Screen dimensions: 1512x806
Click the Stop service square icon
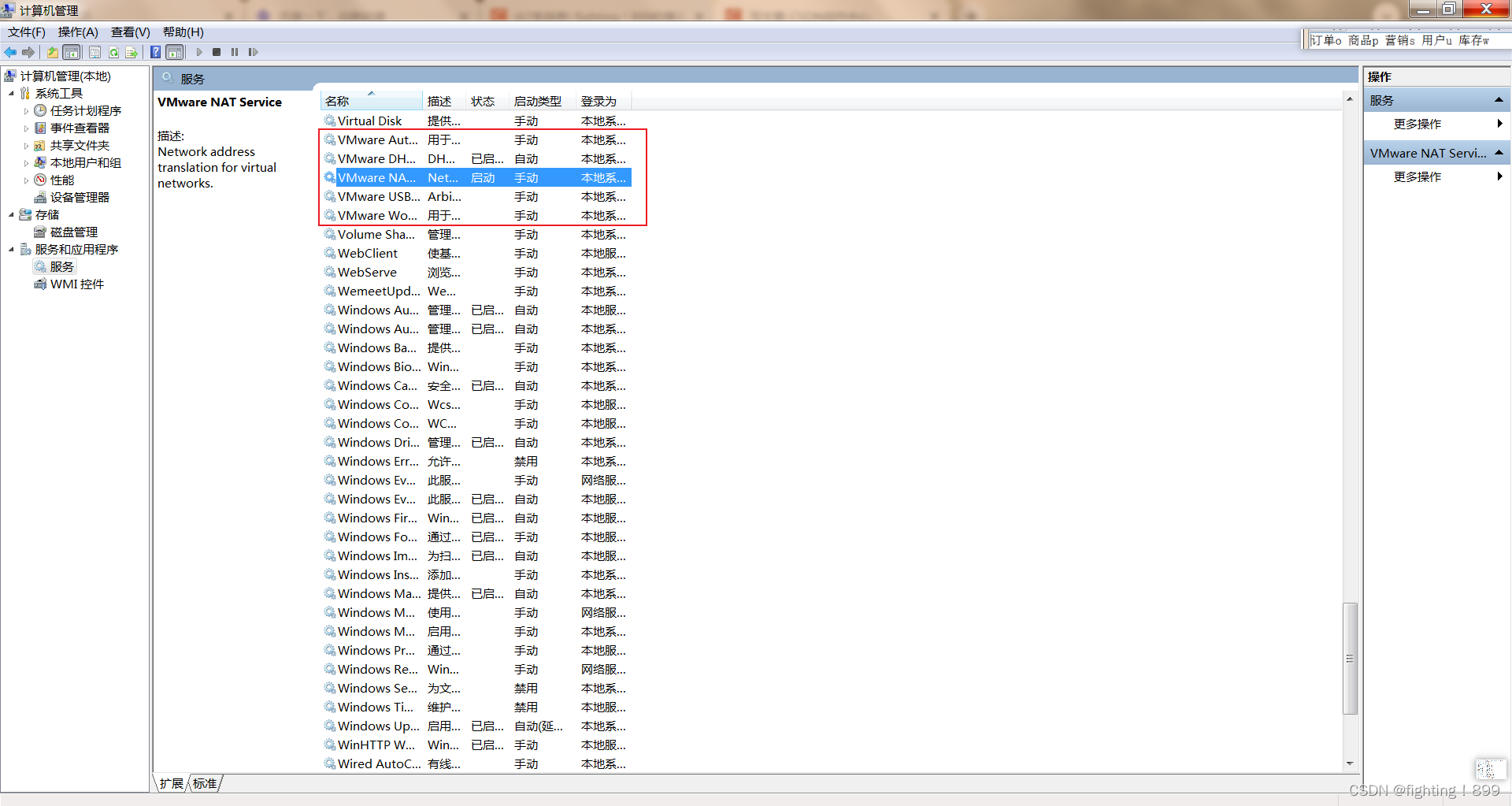coord(217,52)
